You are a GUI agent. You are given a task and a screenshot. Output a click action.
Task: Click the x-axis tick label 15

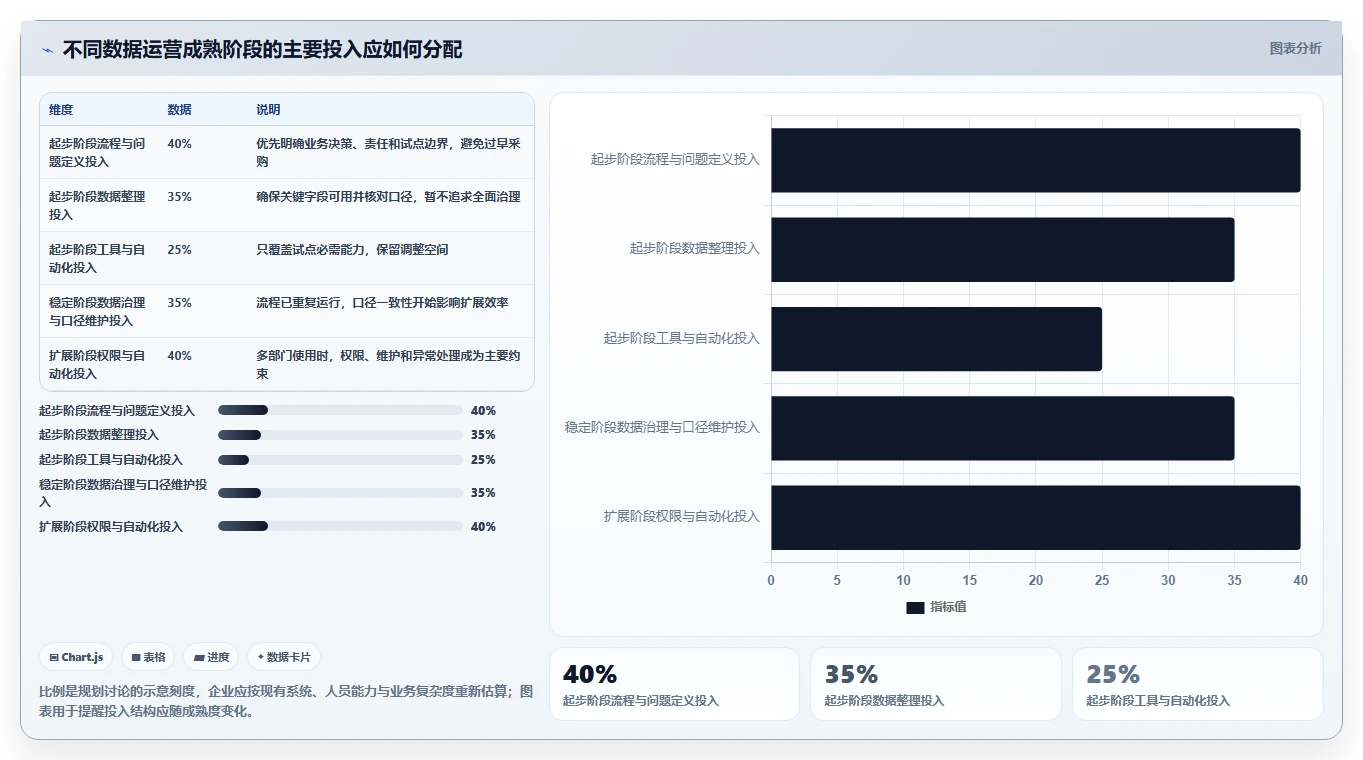(969, 580)
